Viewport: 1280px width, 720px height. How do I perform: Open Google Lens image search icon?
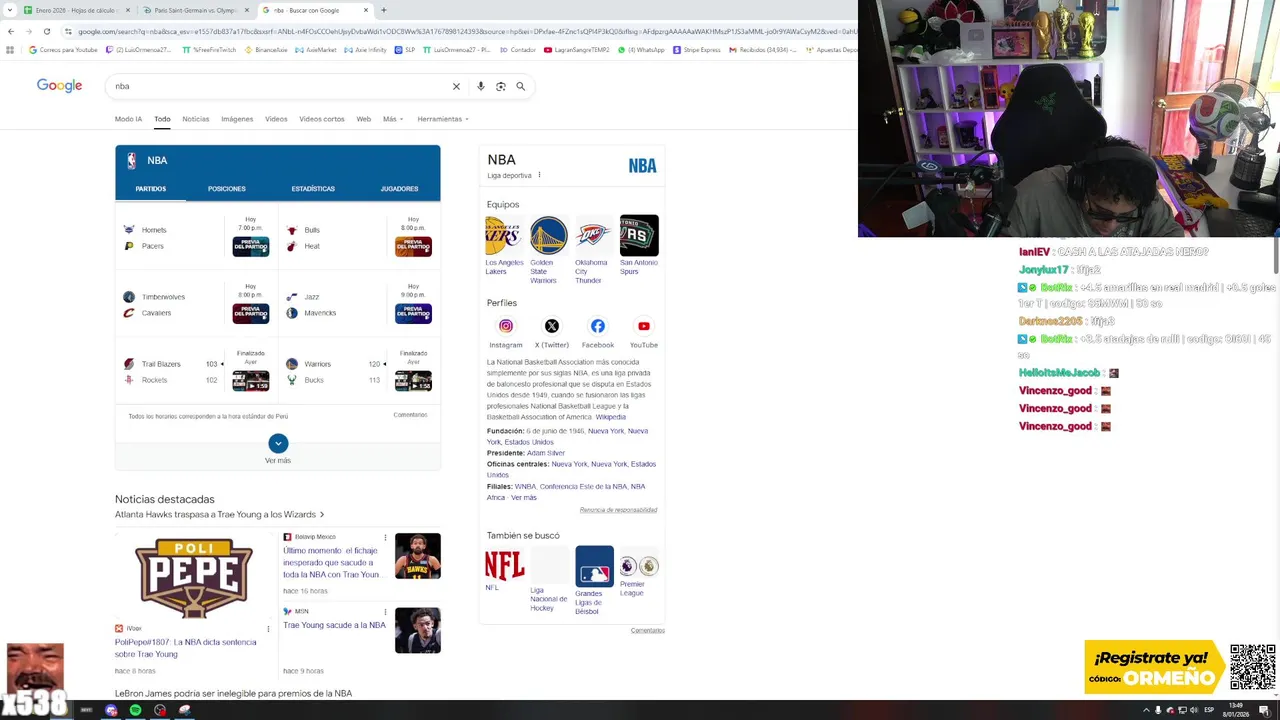(501, 86)
